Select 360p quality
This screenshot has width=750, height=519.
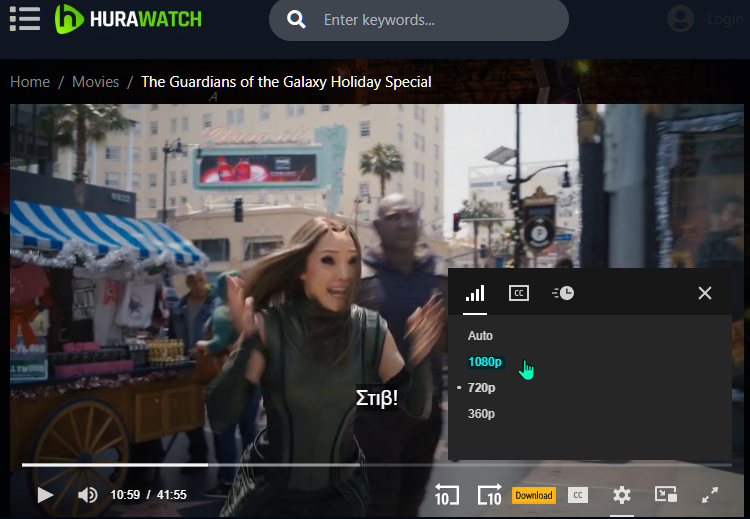481,414
